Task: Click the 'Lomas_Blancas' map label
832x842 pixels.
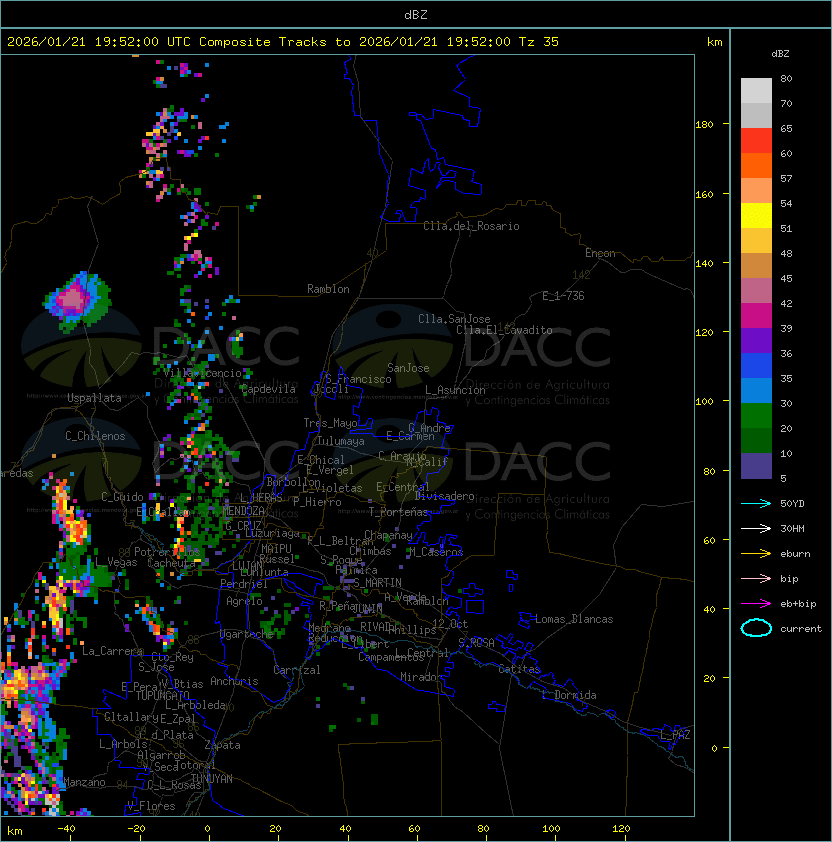Action: tap(574, 619)
